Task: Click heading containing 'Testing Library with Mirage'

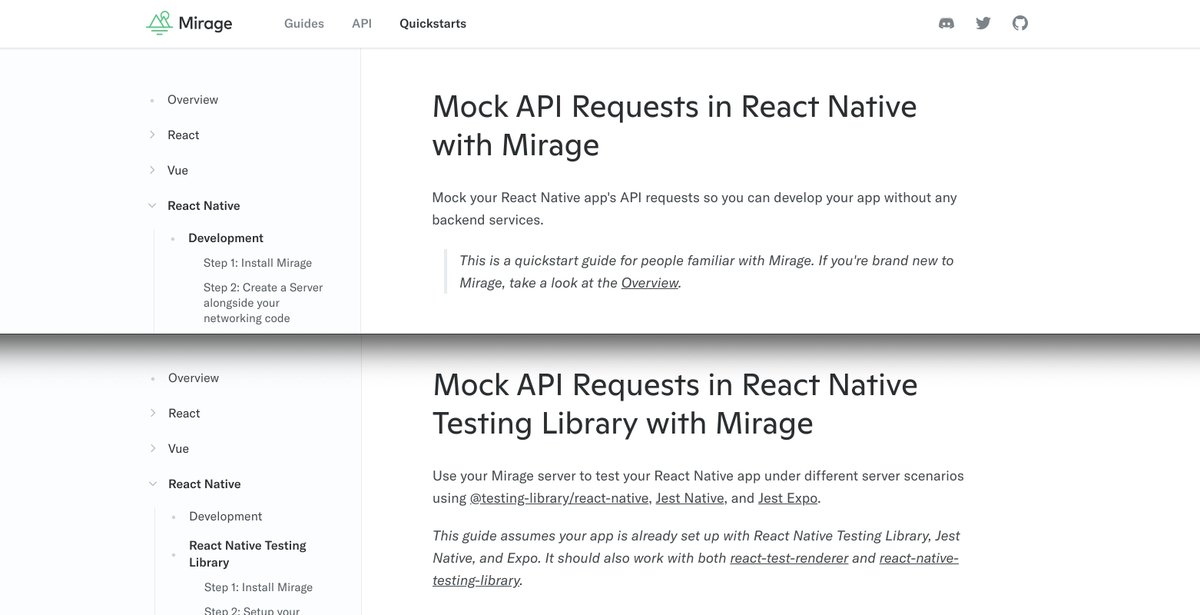Action: [675, 403]
